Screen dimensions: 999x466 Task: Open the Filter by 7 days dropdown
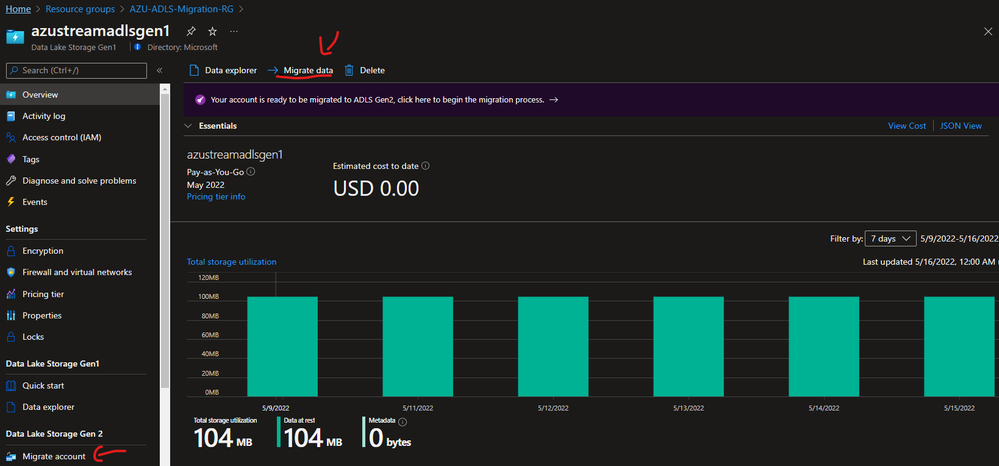[x=891, y=238]
